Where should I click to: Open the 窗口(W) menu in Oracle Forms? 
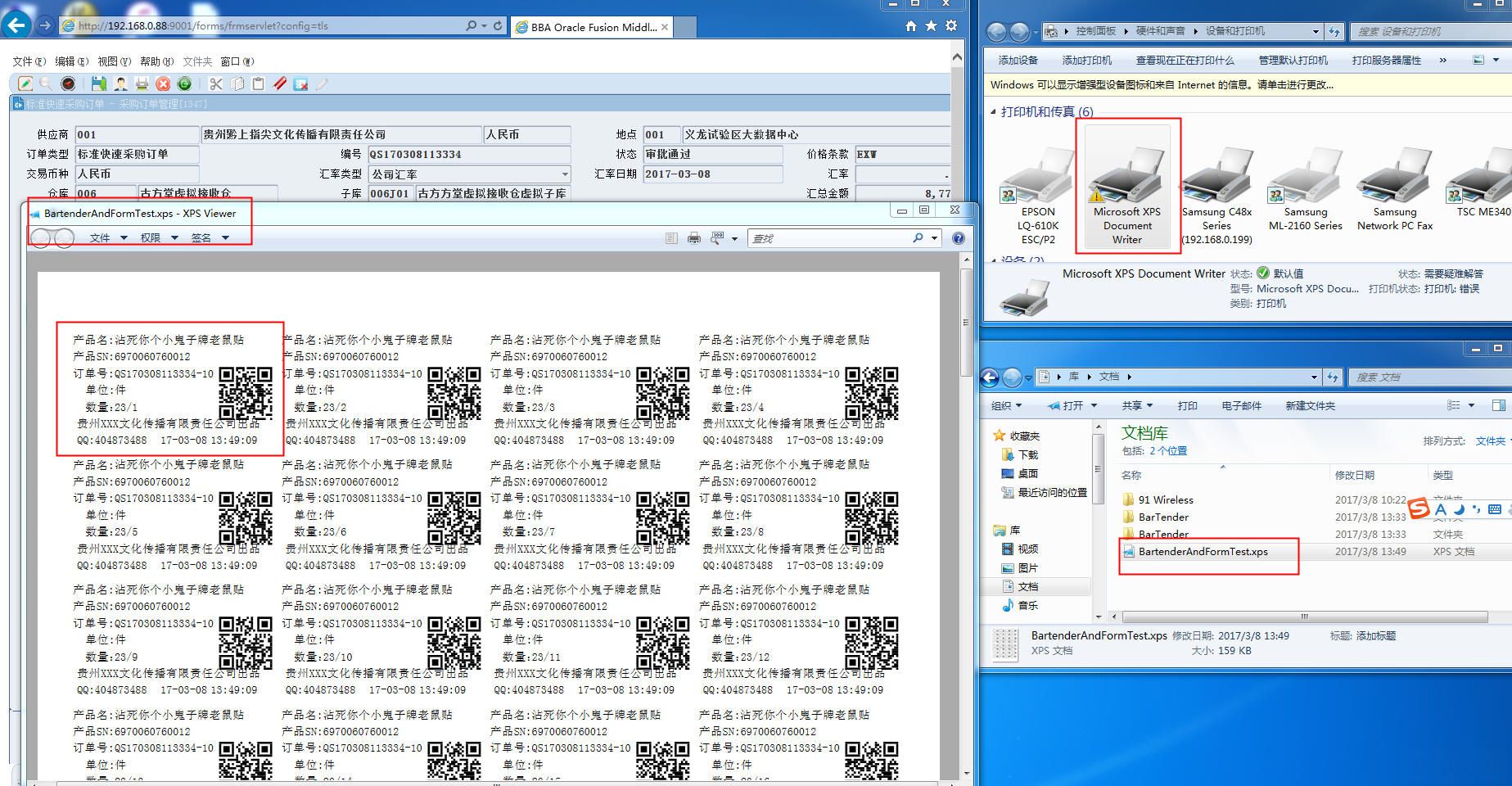(x=237, y=61)
